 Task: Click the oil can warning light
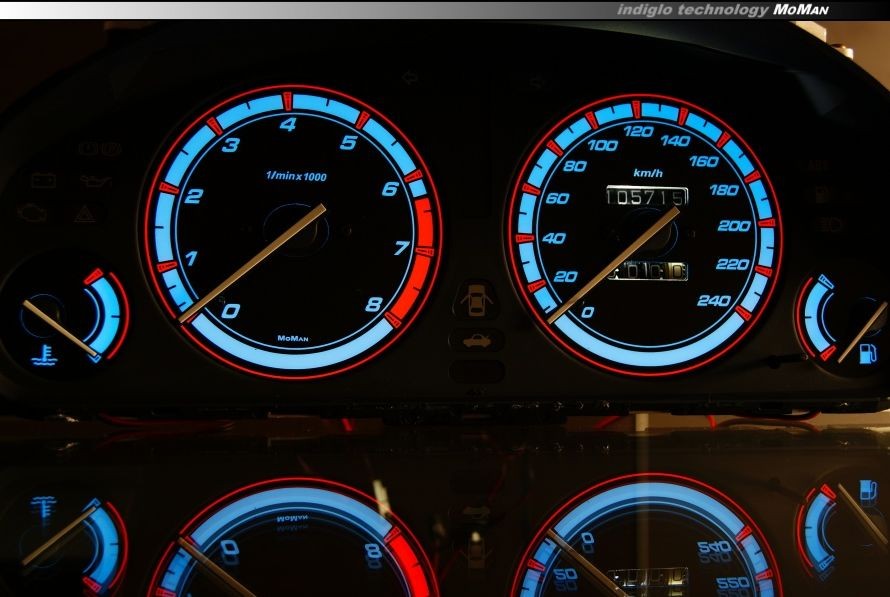[x=97, y=182]
